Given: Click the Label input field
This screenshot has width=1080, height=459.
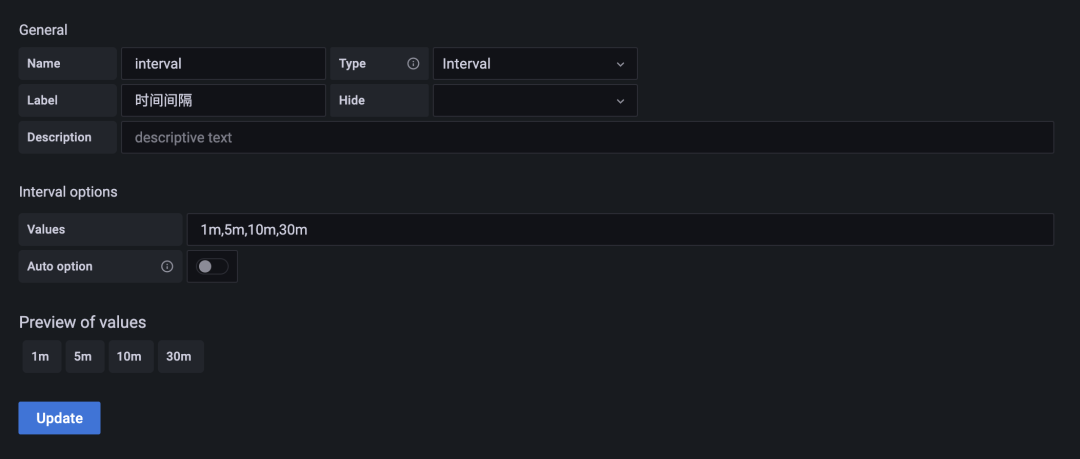Looking at the screenshot, I should coord(223,101).
